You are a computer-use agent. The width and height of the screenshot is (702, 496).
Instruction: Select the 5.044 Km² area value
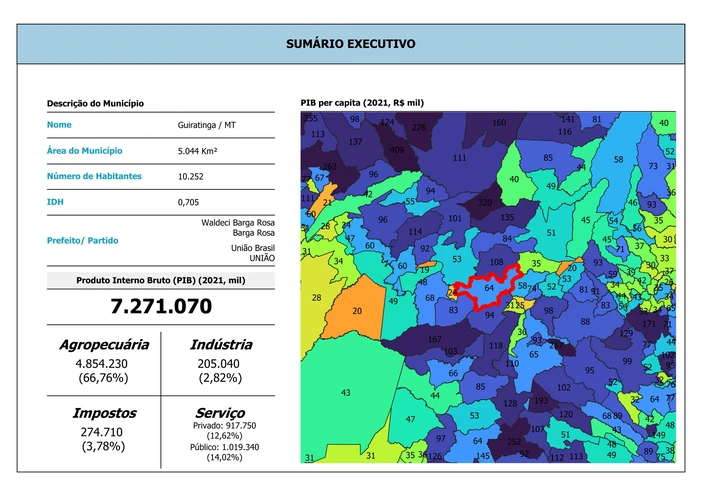coord(197,151)
